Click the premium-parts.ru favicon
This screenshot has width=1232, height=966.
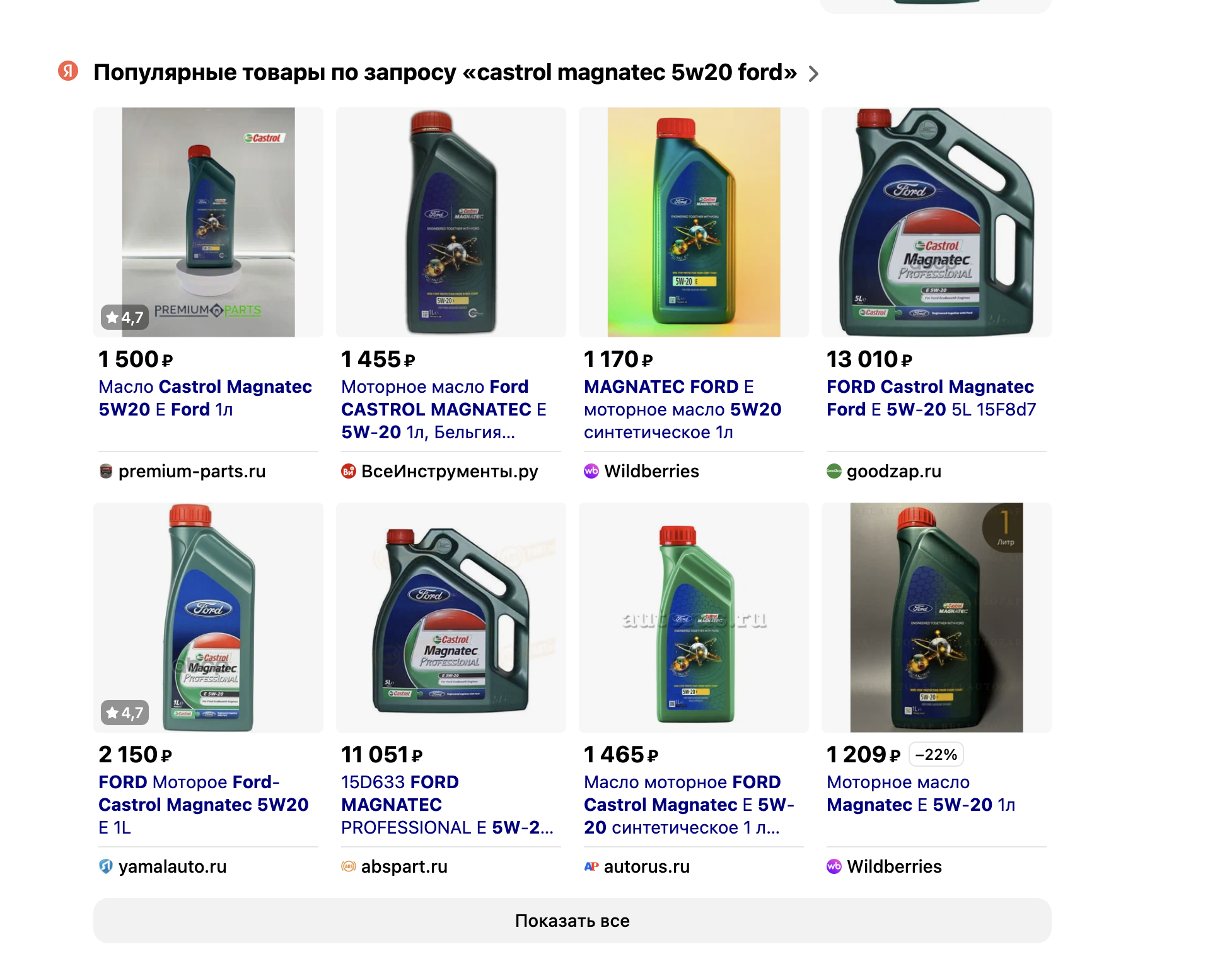click(106, 471)
